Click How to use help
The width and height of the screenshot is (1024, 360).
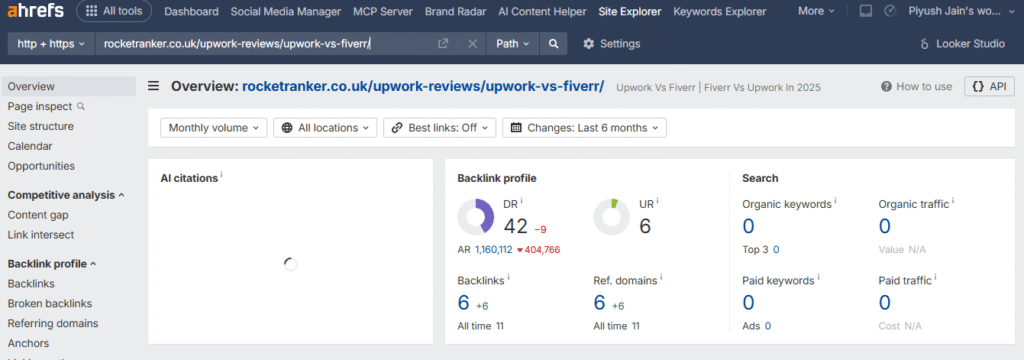pyautogui.click(x=917, y=86)
